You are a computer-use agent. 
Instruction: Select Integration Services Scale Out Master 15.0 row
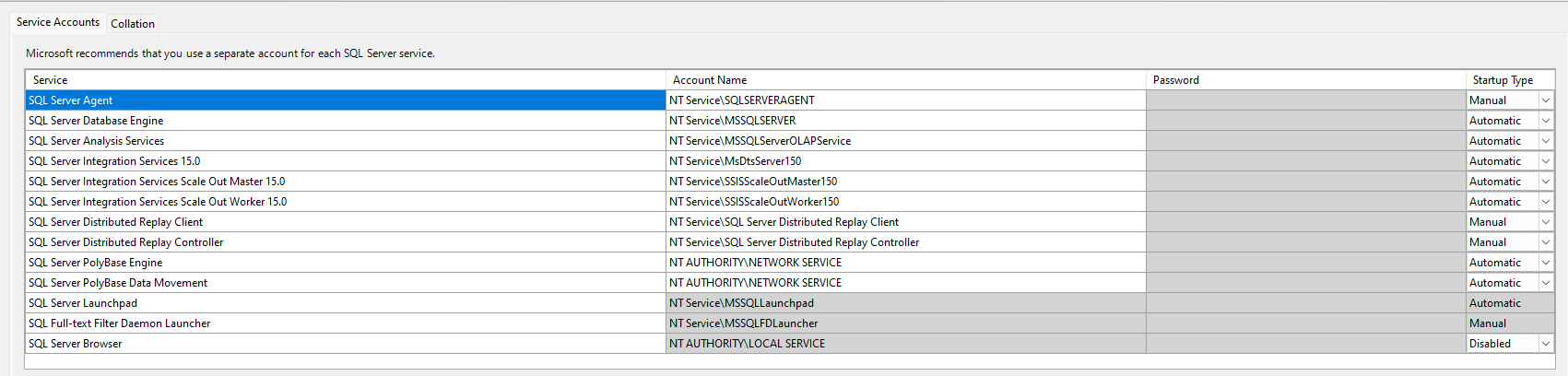tap(346, 182)
